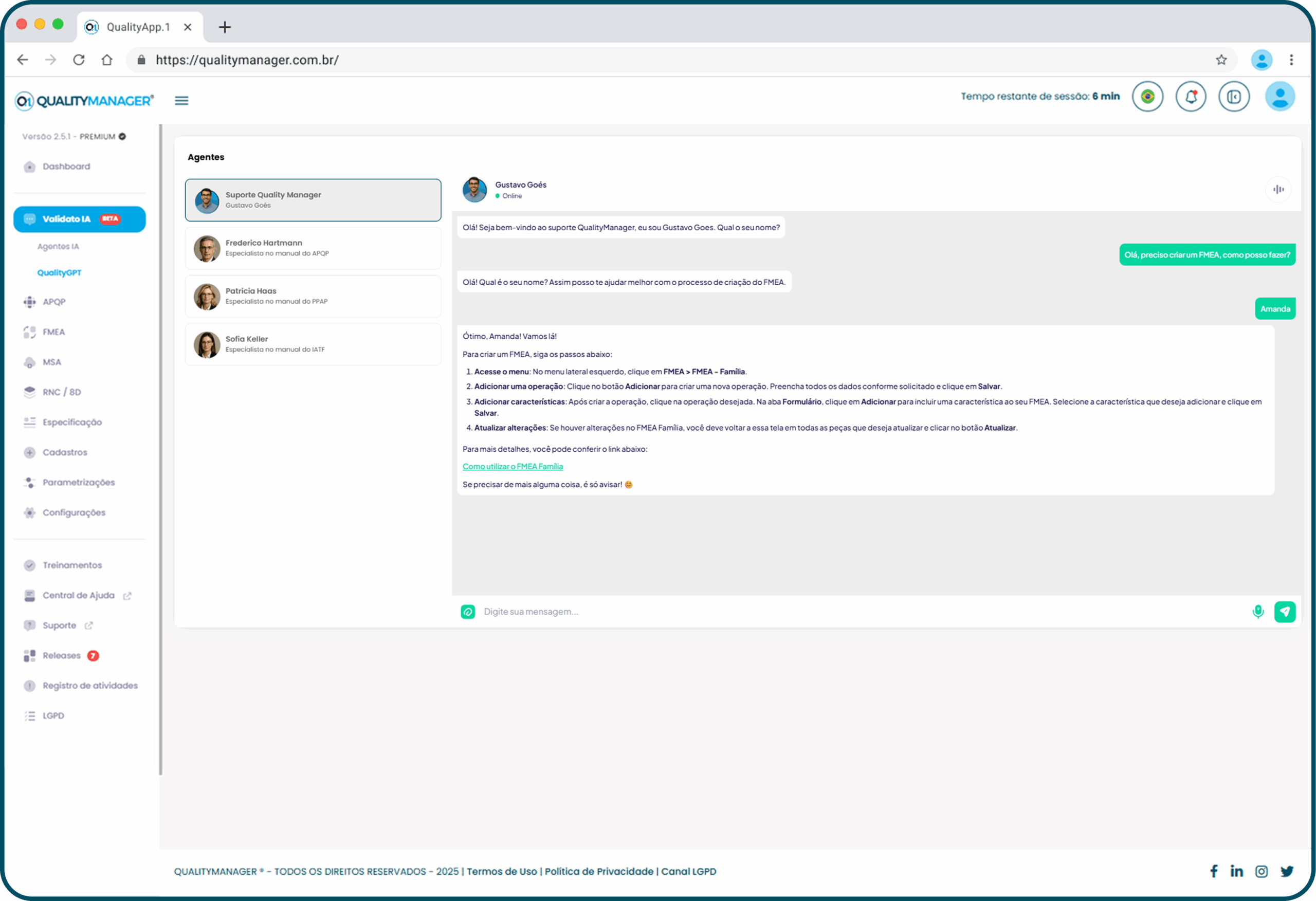Viewport: 1316px width, 901px height.
Task: Open the LinkedIn icon in the footer
Action: click(1236, 871)
